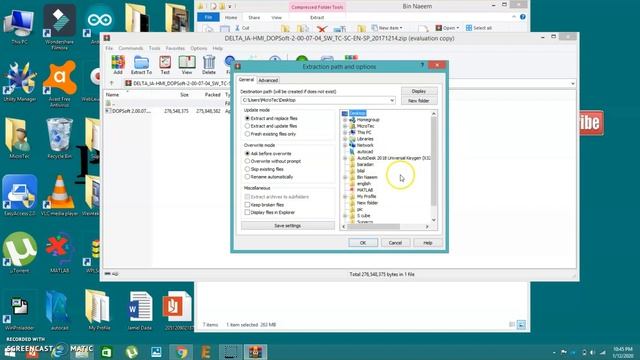
Task: Select Extract and replace files option
Action: 271,118
